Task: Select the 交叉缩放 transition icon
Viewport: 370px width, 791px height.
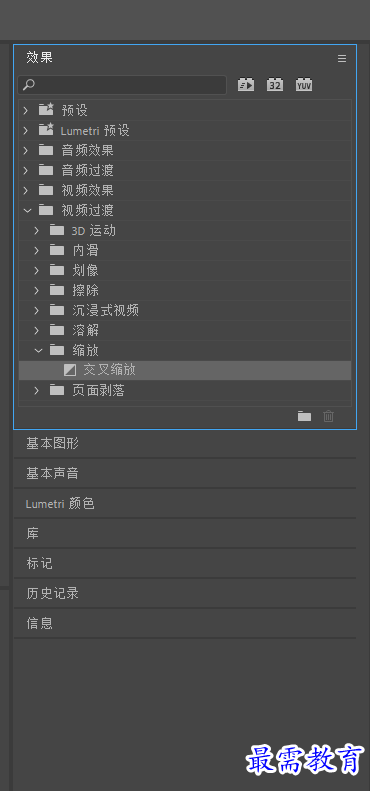Action: (x=70, y=370)
